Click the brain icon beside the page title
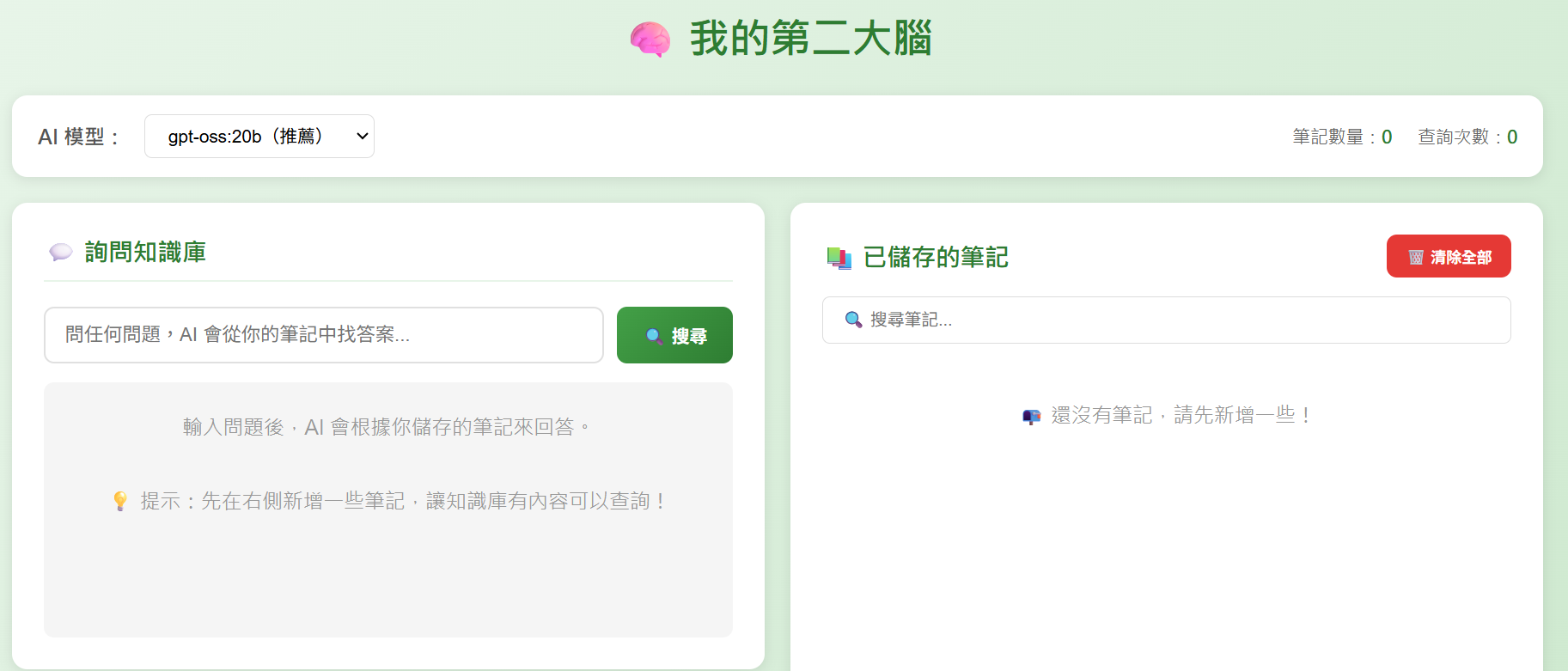 point(650,40)
